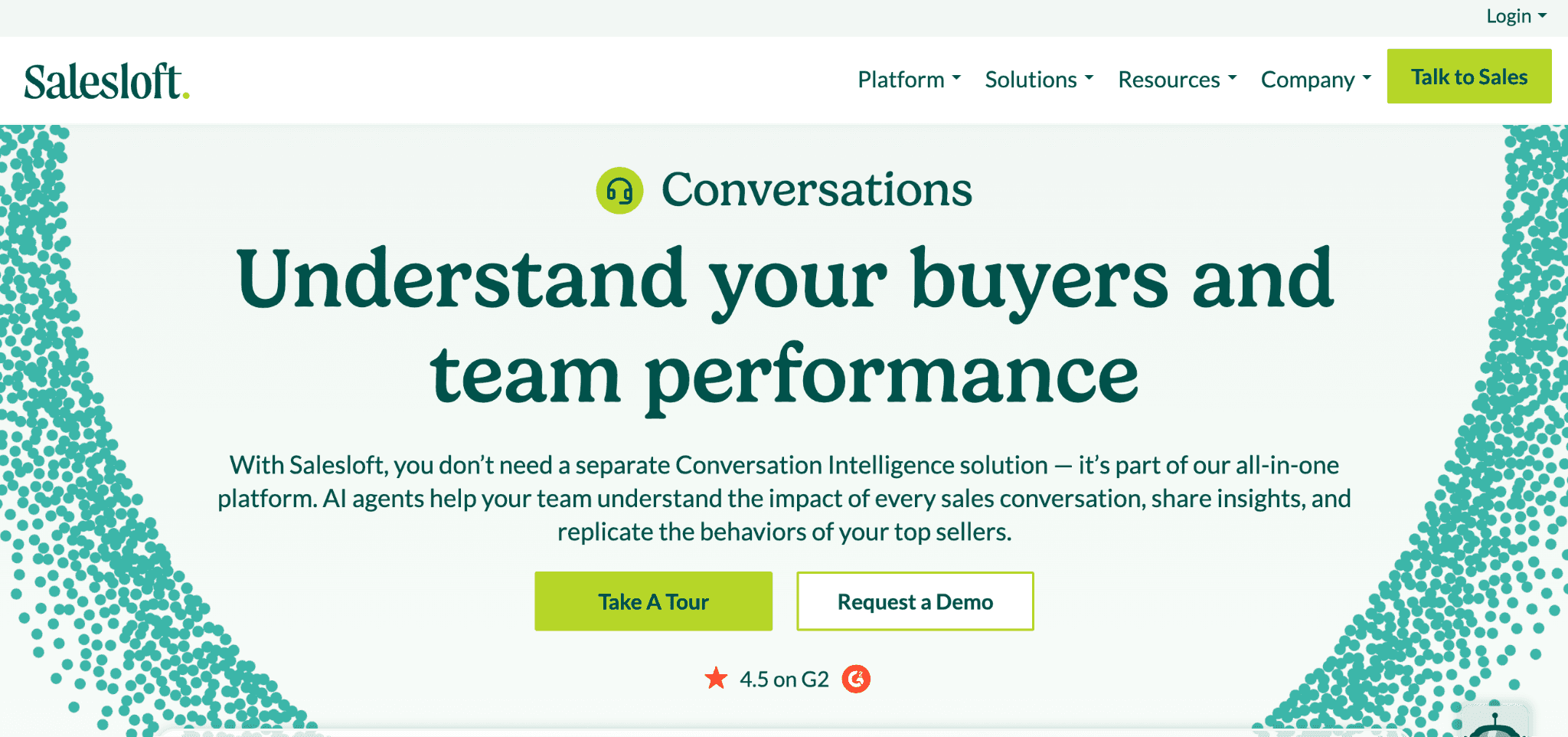
Task: Click the green headphones icon above the headline
Action: tap(619, 187)
